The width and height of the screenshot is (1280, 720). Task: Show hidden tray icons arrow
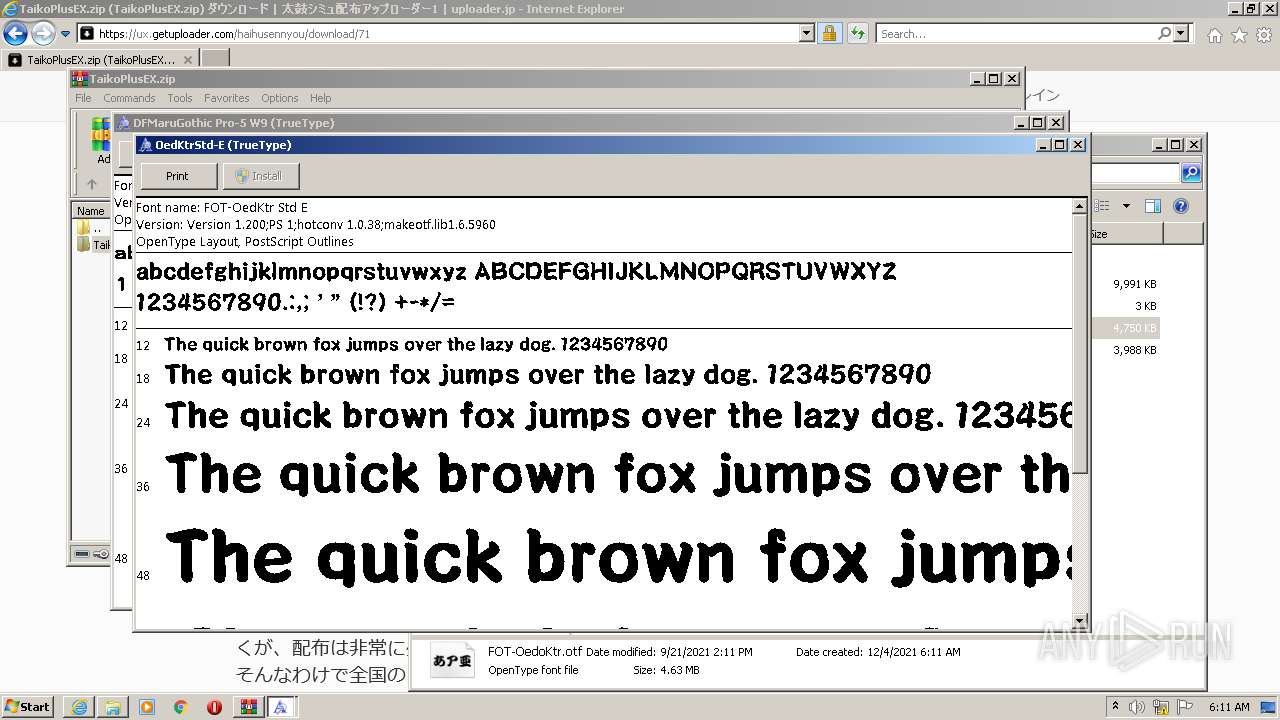[x=1116, y=706]
